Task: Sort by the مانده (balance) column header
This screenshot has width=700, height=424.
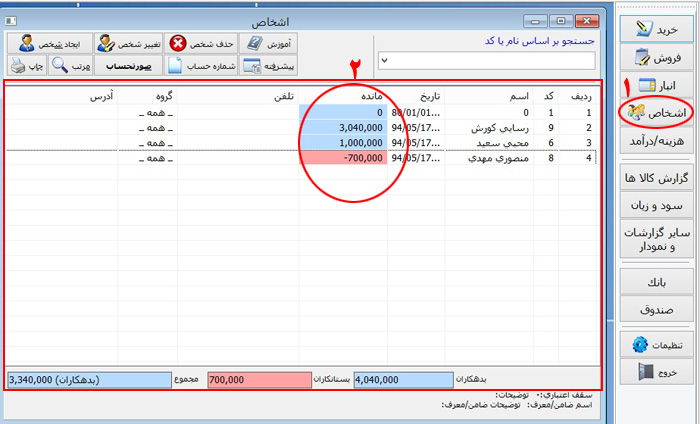Action: tap(343, 97)
